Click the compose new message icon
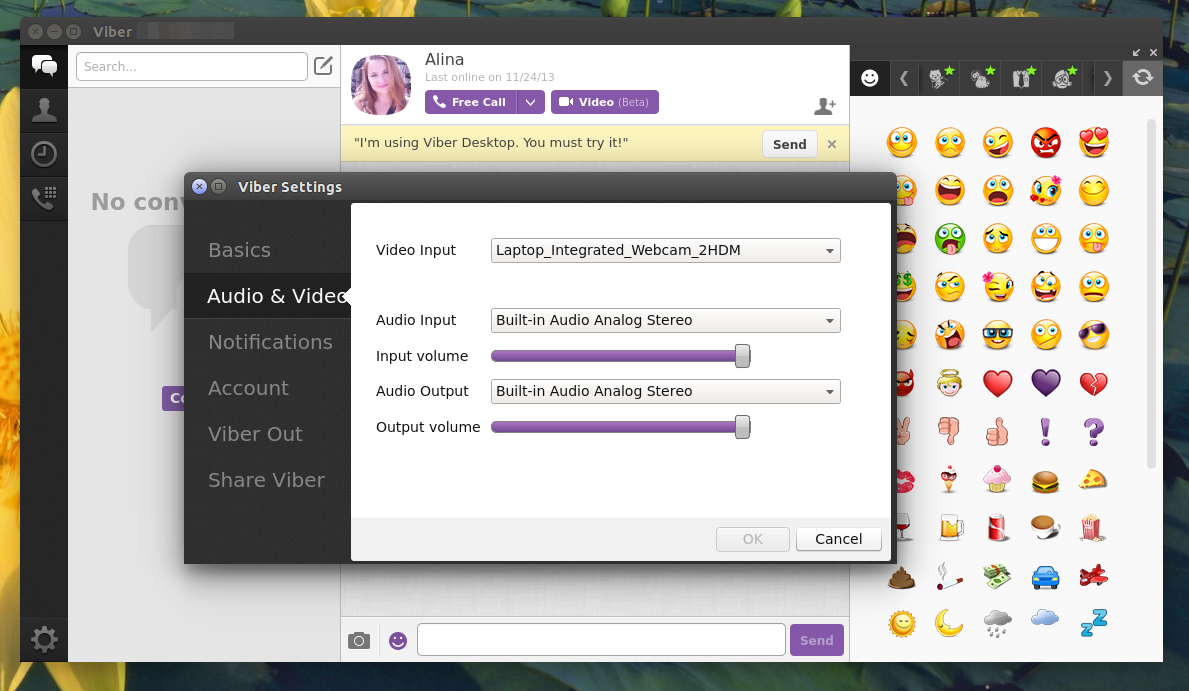This screenshot has width=1189, height=691. click(x=323, y=66)
